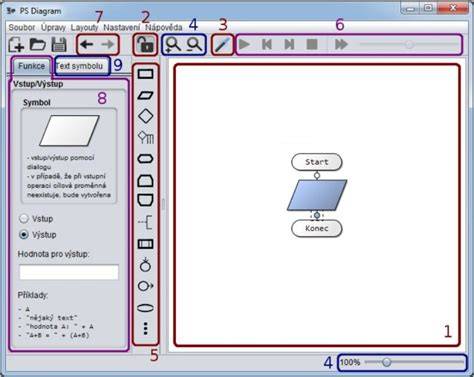
Task: Redo with the right arrow button
Action: click(108, 44)
